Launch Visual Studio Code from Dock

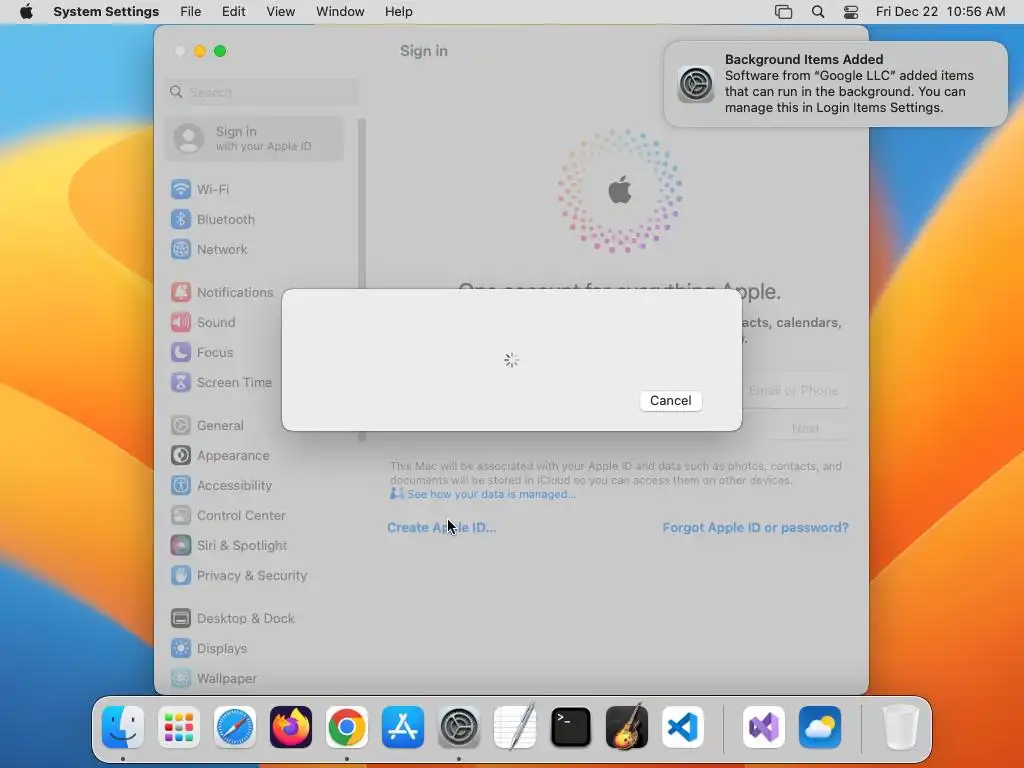[683, 727]
